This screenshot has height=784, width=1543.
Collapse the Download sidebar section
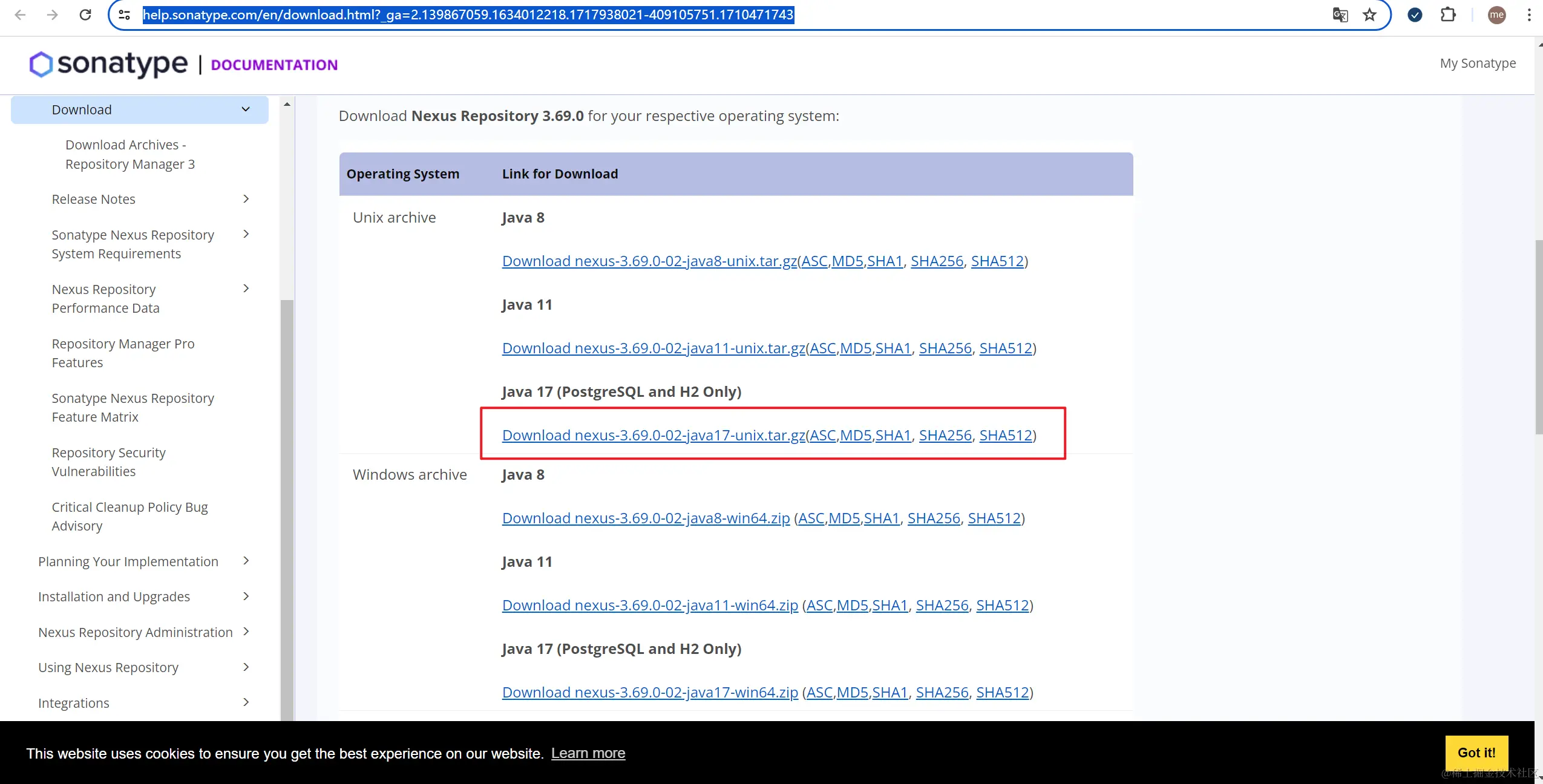point(246,109)
